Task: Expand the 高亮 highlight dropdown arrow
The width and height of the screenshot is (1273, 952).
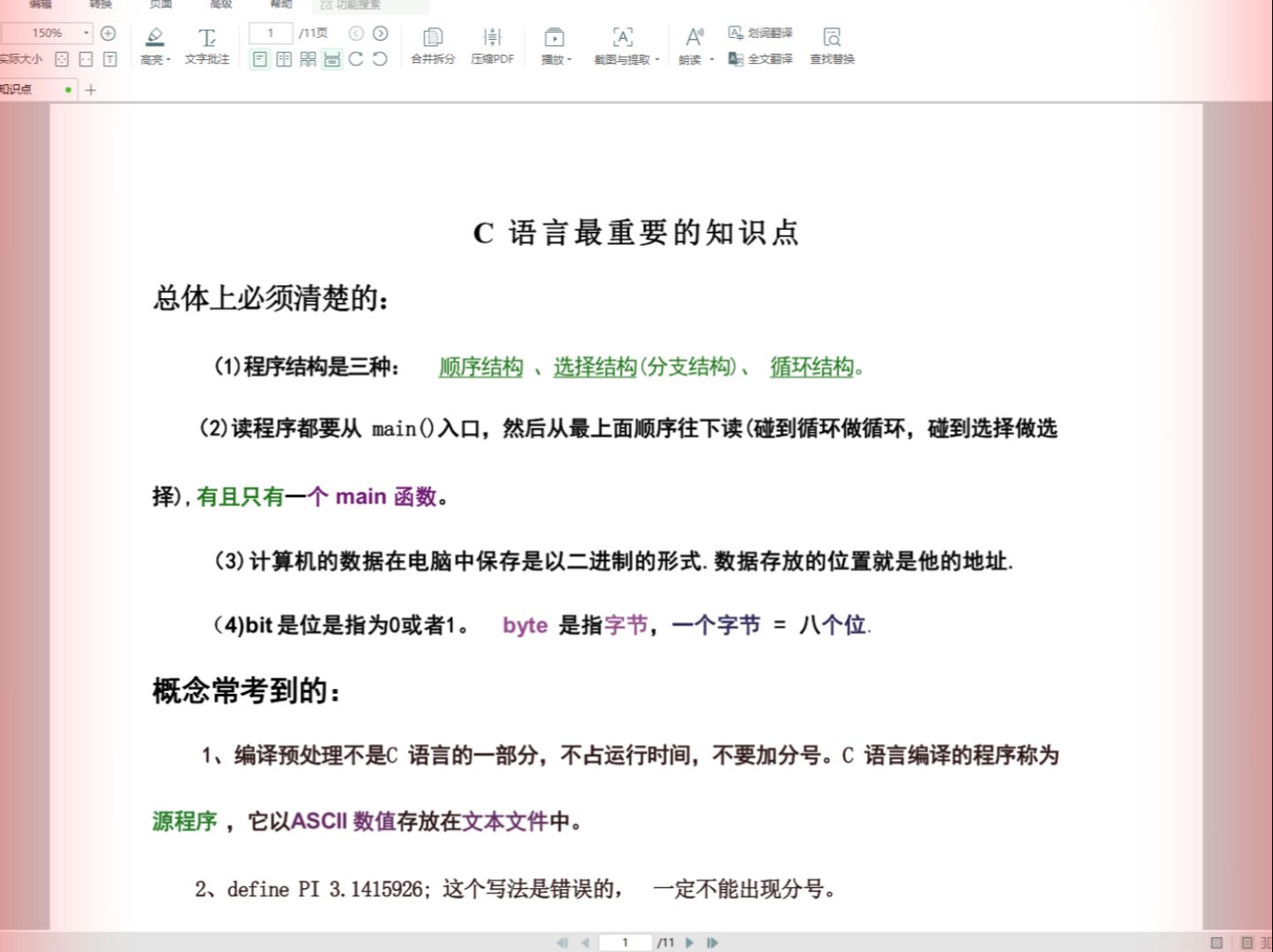Action: [x=168, y=60]
